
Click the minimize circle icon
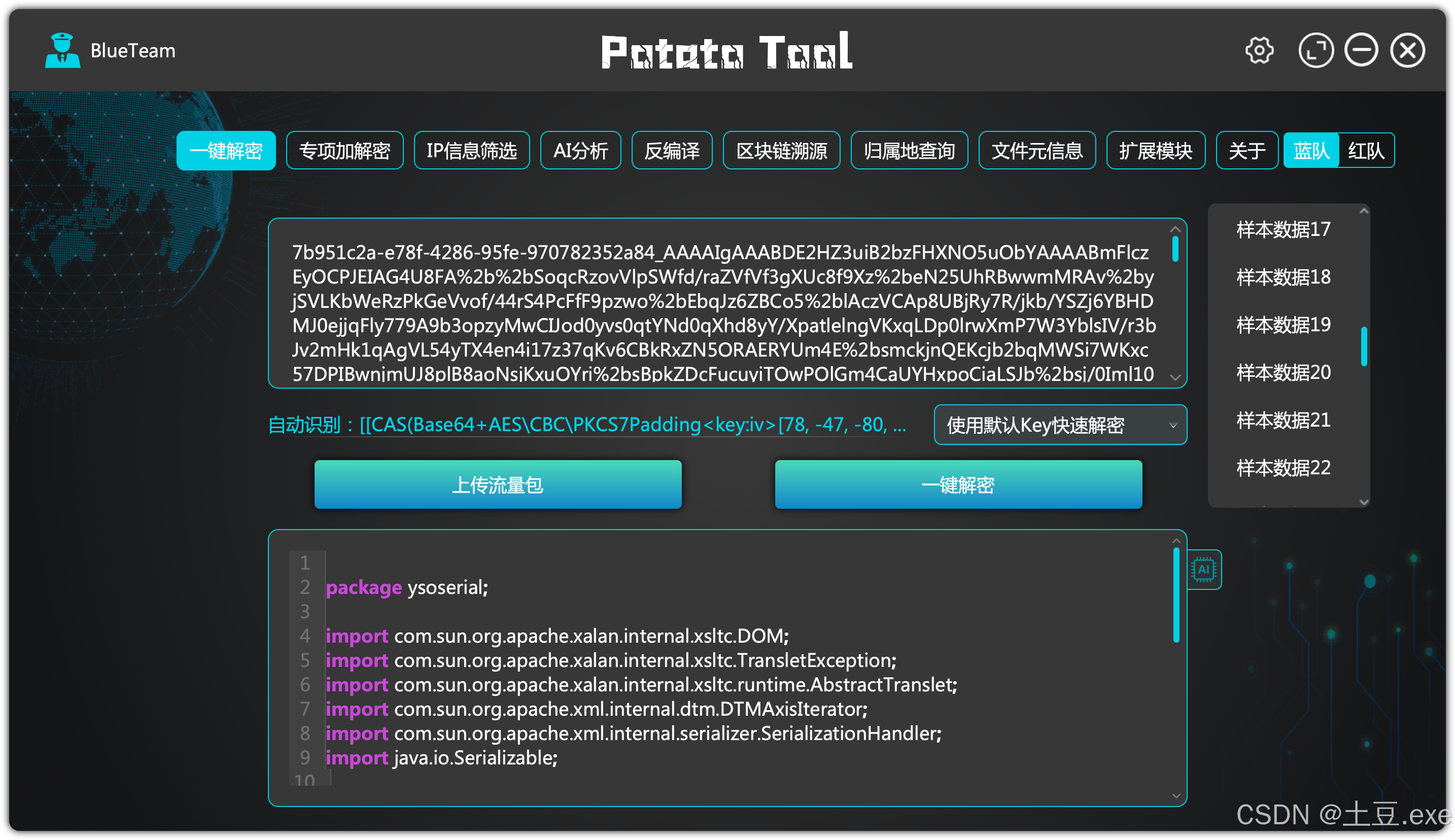1361,51
